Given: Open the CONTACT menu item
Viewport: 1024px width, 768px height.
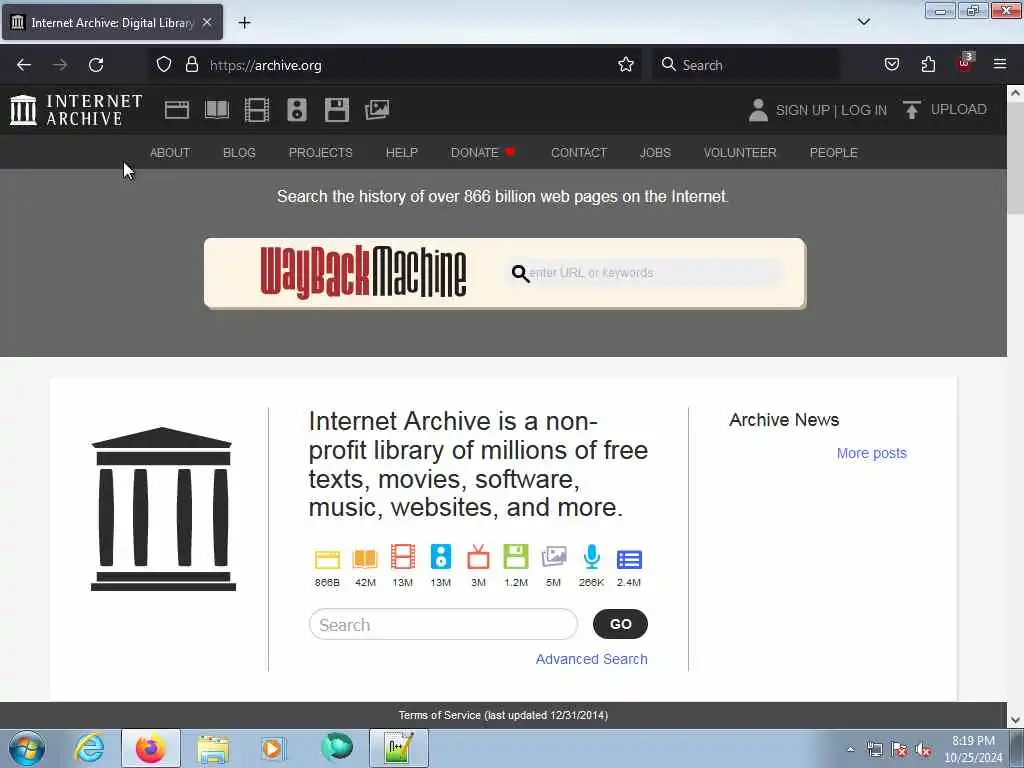Looking at the screenshot, I should pos(579,153).
